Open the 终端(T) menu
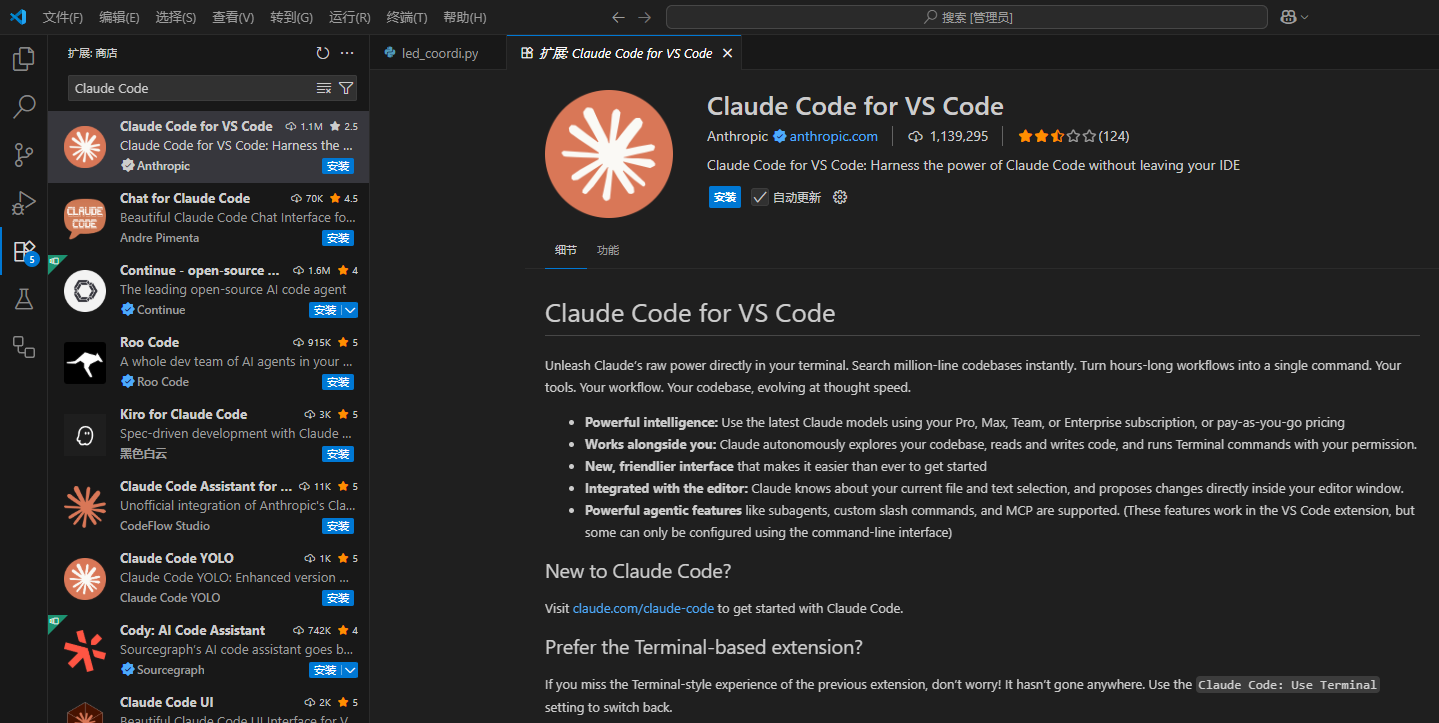1439x723 pixels. coord(406,17)
